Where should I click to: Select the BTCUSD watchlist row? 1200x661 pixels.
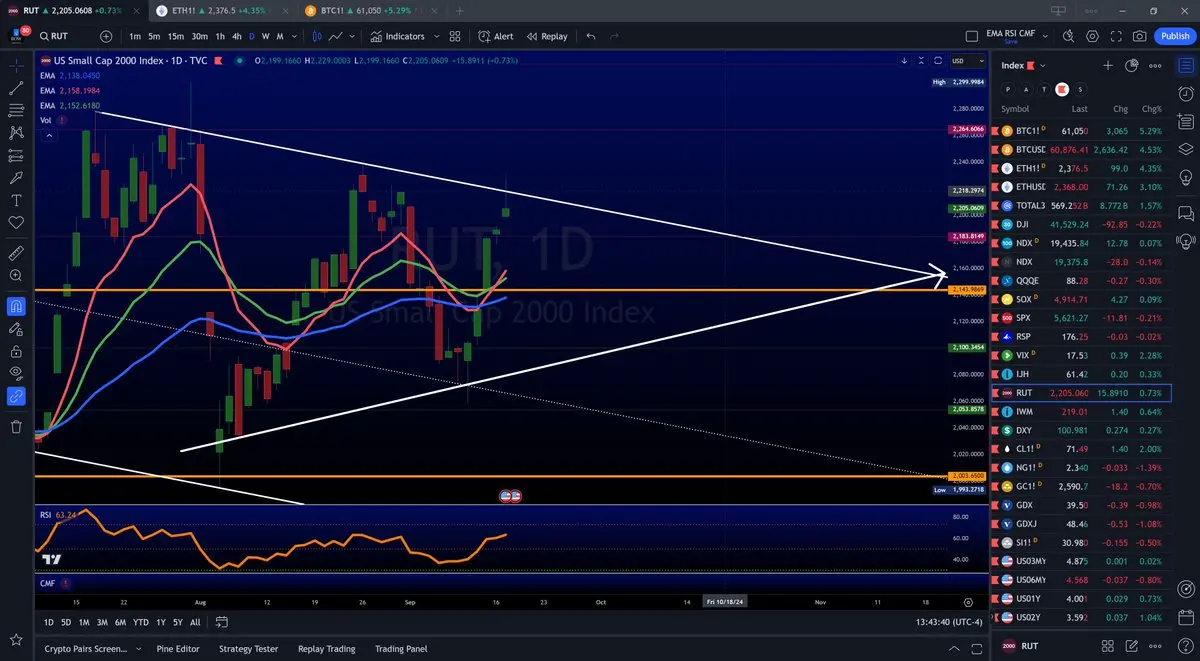1081,149
